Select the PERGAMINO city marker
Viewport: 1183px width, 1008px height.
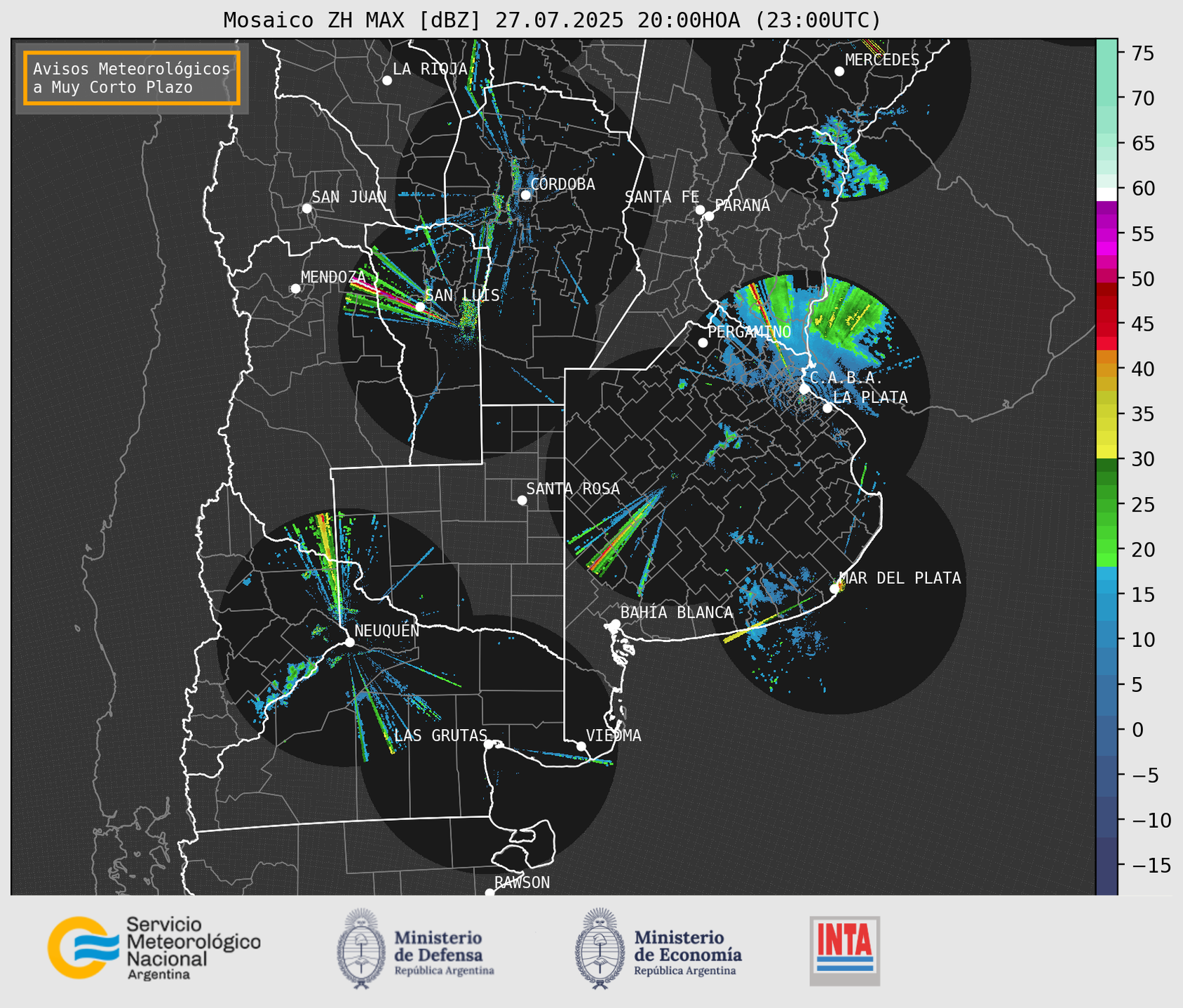[x=703, y=343]
